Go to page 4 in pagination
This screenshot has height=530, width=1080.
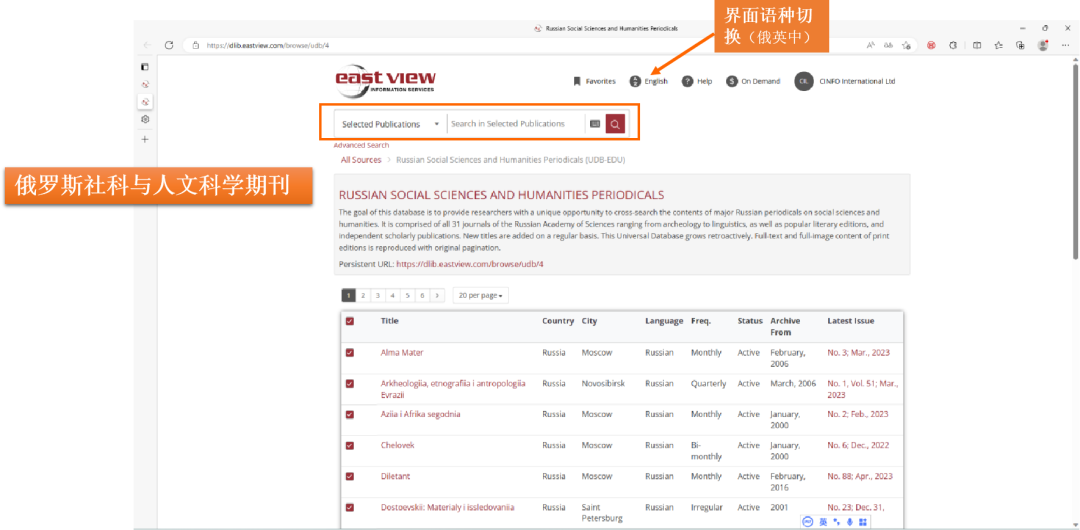[392, 296]
